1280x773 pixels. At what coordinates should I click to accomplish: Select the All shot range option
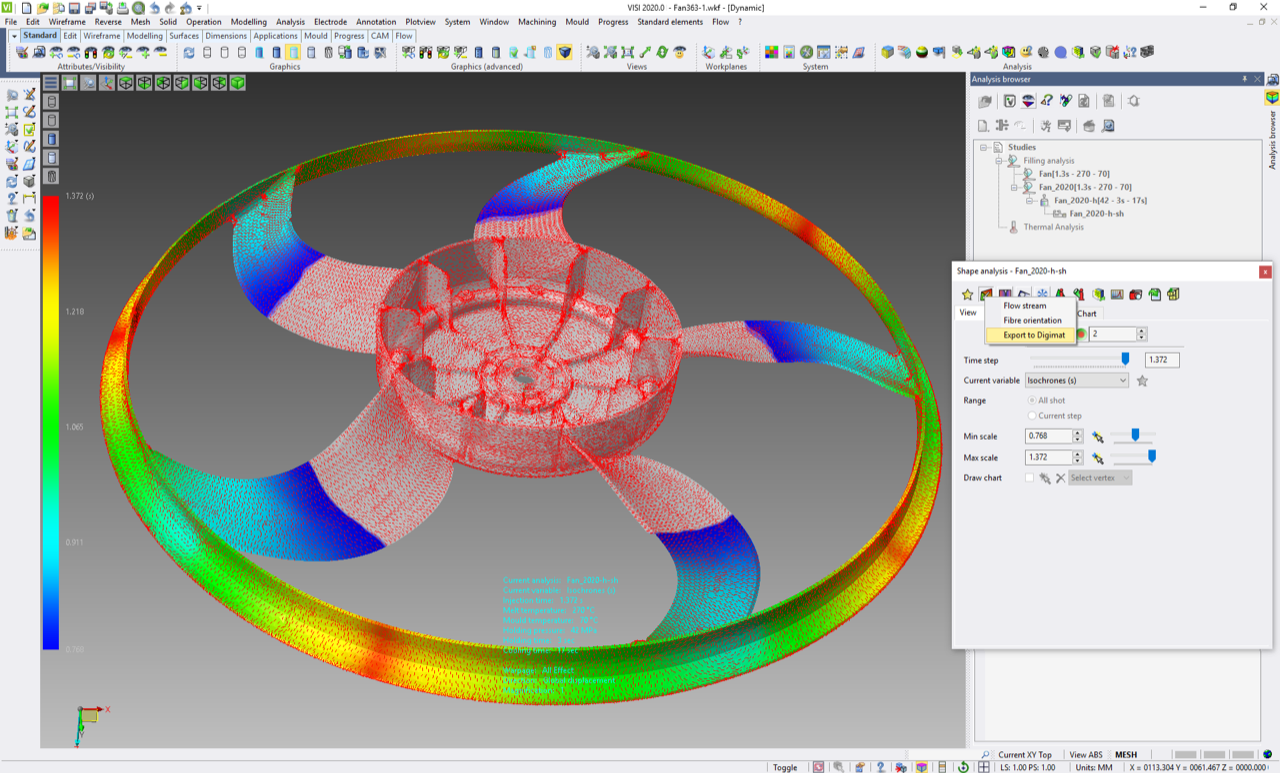pos(1032,401)
